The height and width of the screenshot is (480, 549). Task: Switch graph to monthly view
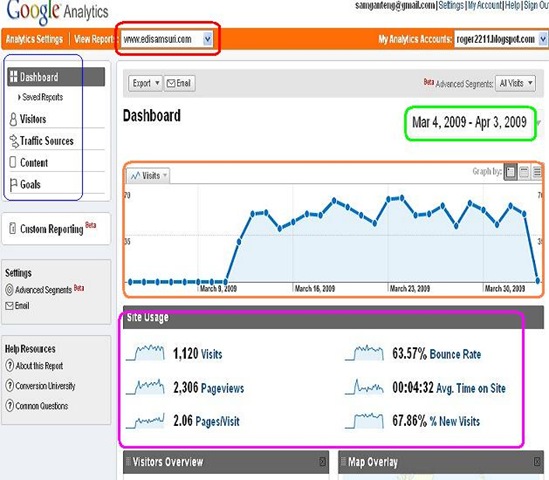537,172
